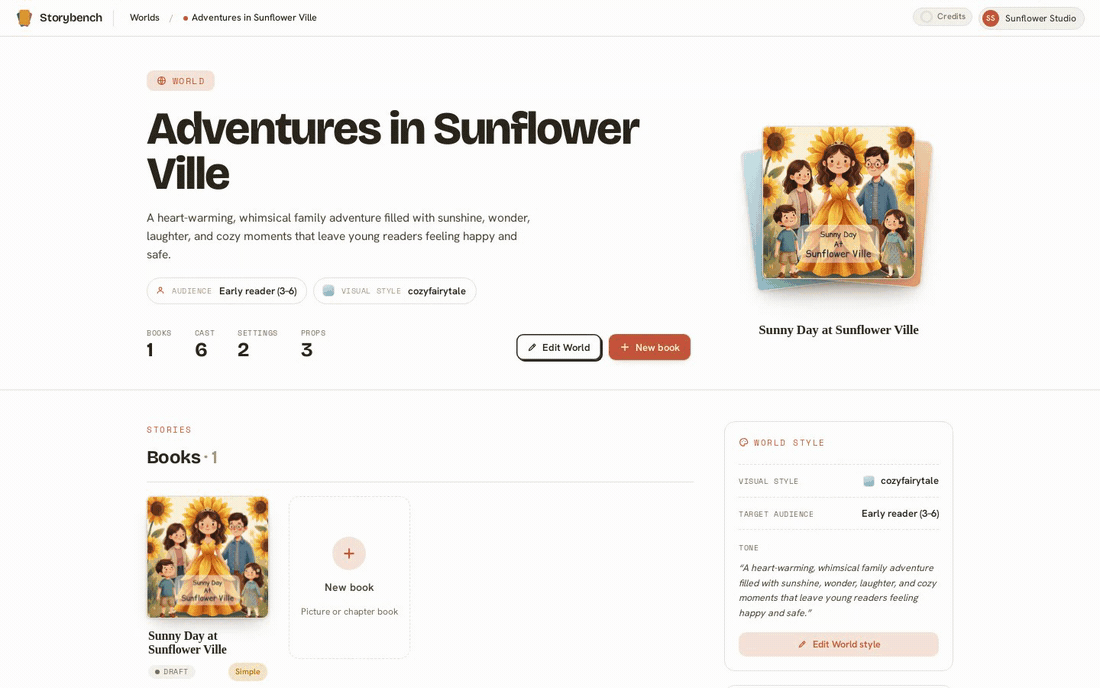Click the red New book button
Screen dimensions: 1100x688
point(650,347)
